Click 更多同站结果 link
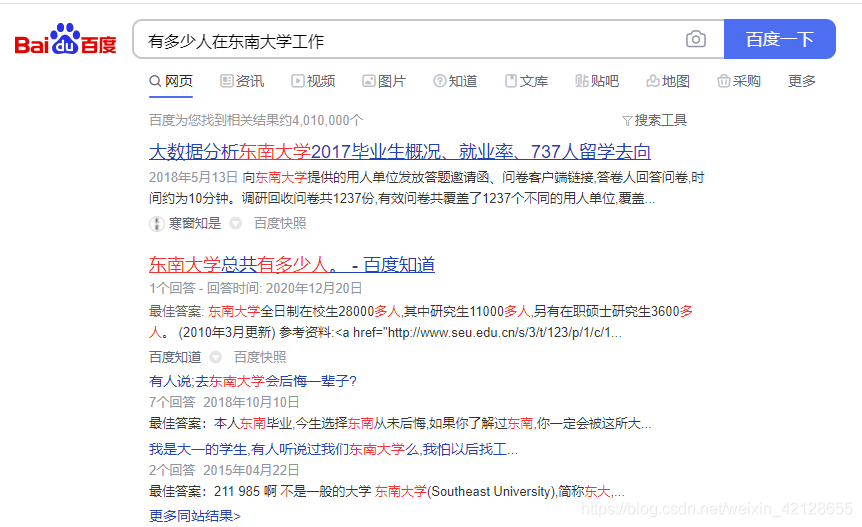This screenshot has height=527, width=862. click(195, 516)
